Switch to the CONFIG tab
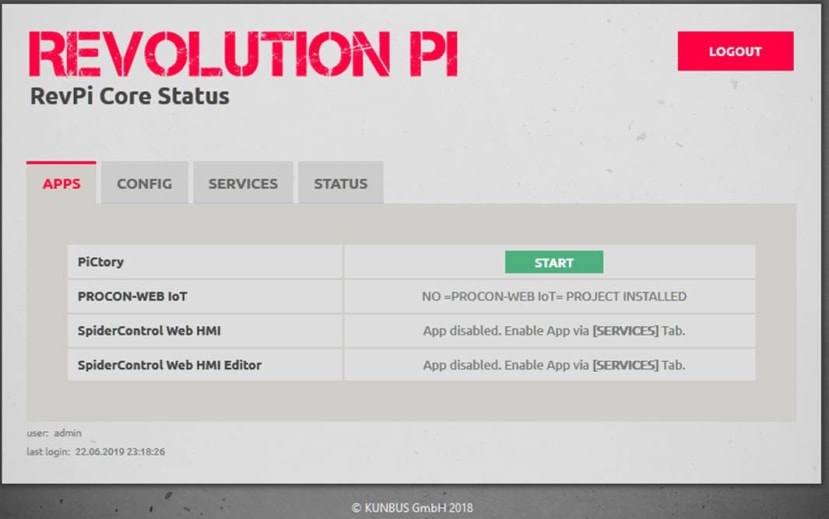Viewport: 829px width, 519px height. point(144,183)
